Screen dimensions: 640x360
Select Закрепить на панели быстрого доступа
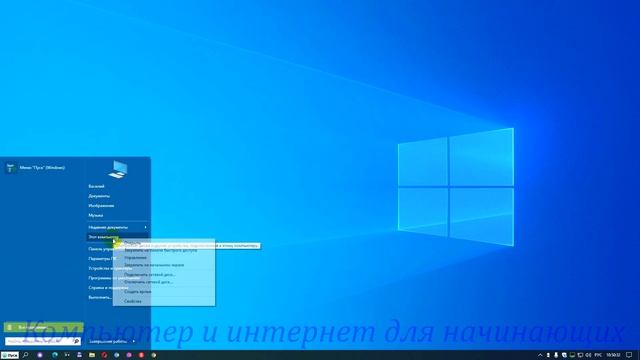(160, 250)
